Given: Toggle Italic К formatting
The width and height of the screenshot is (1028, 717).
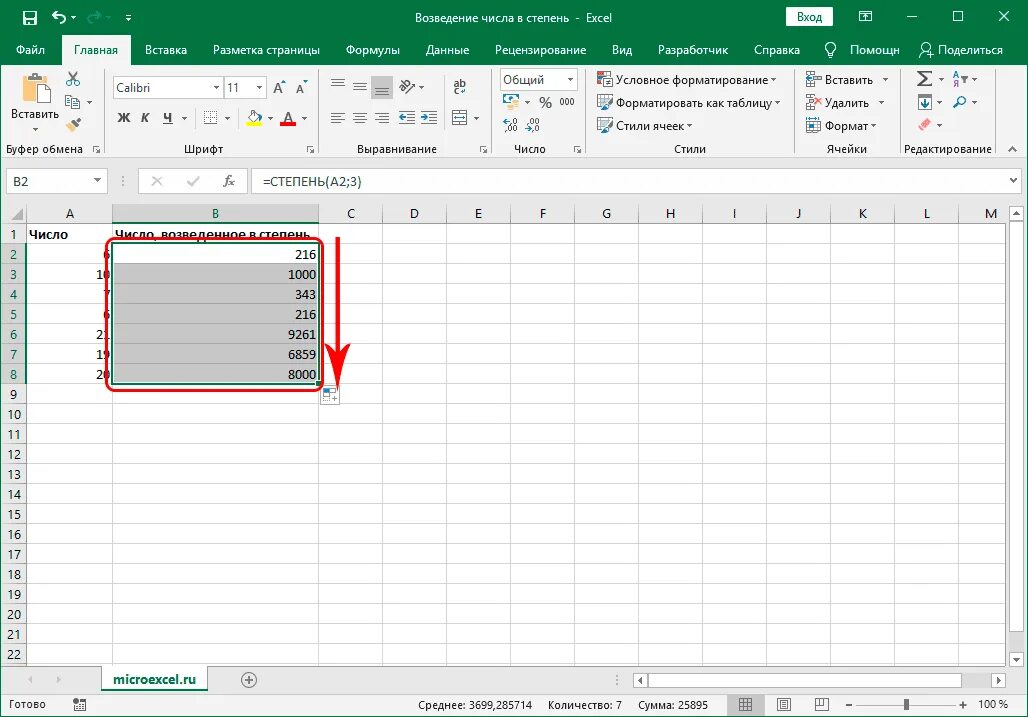Looking at the screenshot, I should (x=145, y=118).
